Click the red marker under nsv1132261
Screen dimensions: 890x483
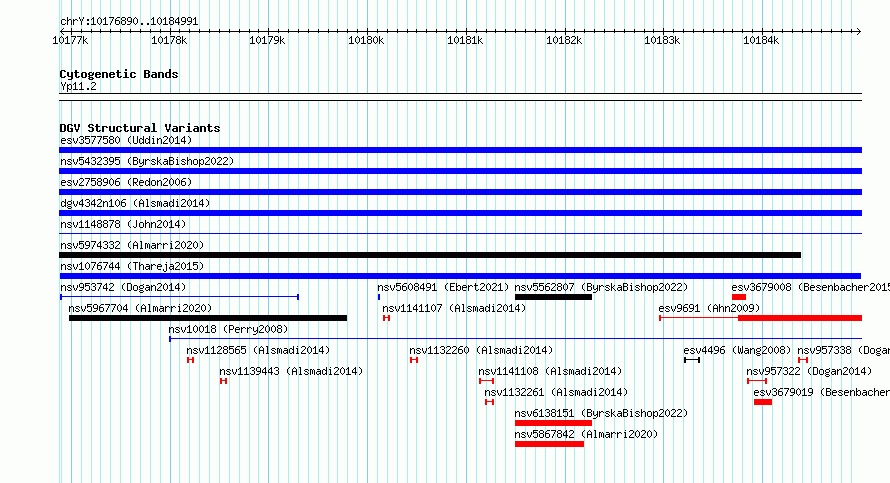[x=489, y=402]
